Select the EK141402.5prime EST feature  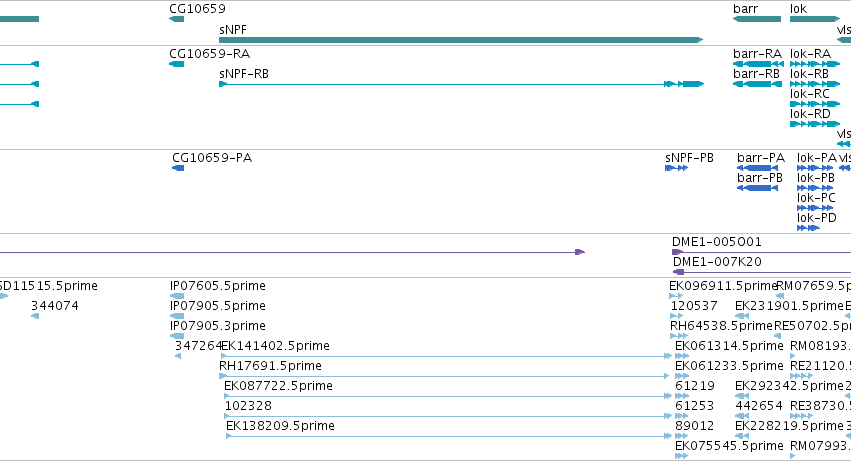point(446,356)
